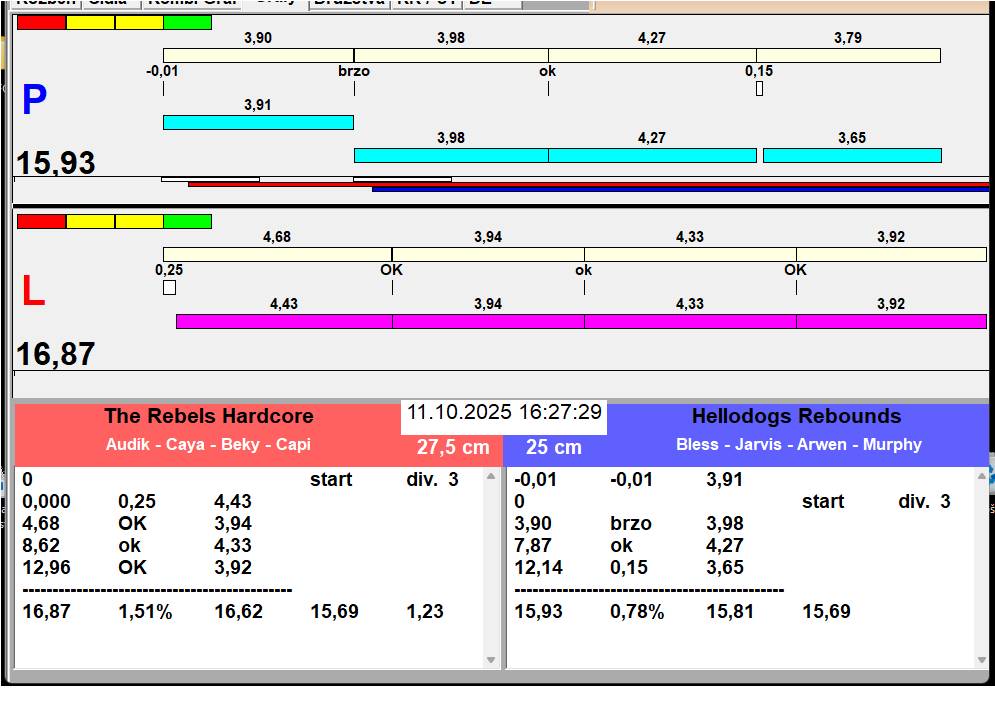Click the yellow light next to green in lane L

click(139, 221)
